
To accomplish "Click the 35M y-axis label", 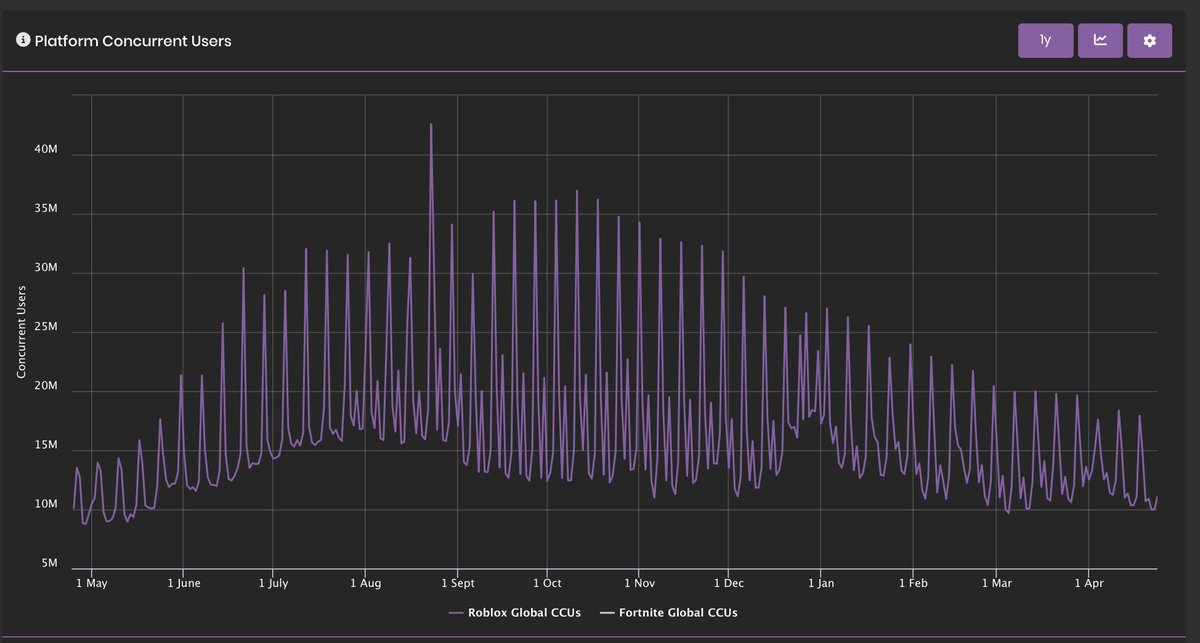I will [47, 210].
